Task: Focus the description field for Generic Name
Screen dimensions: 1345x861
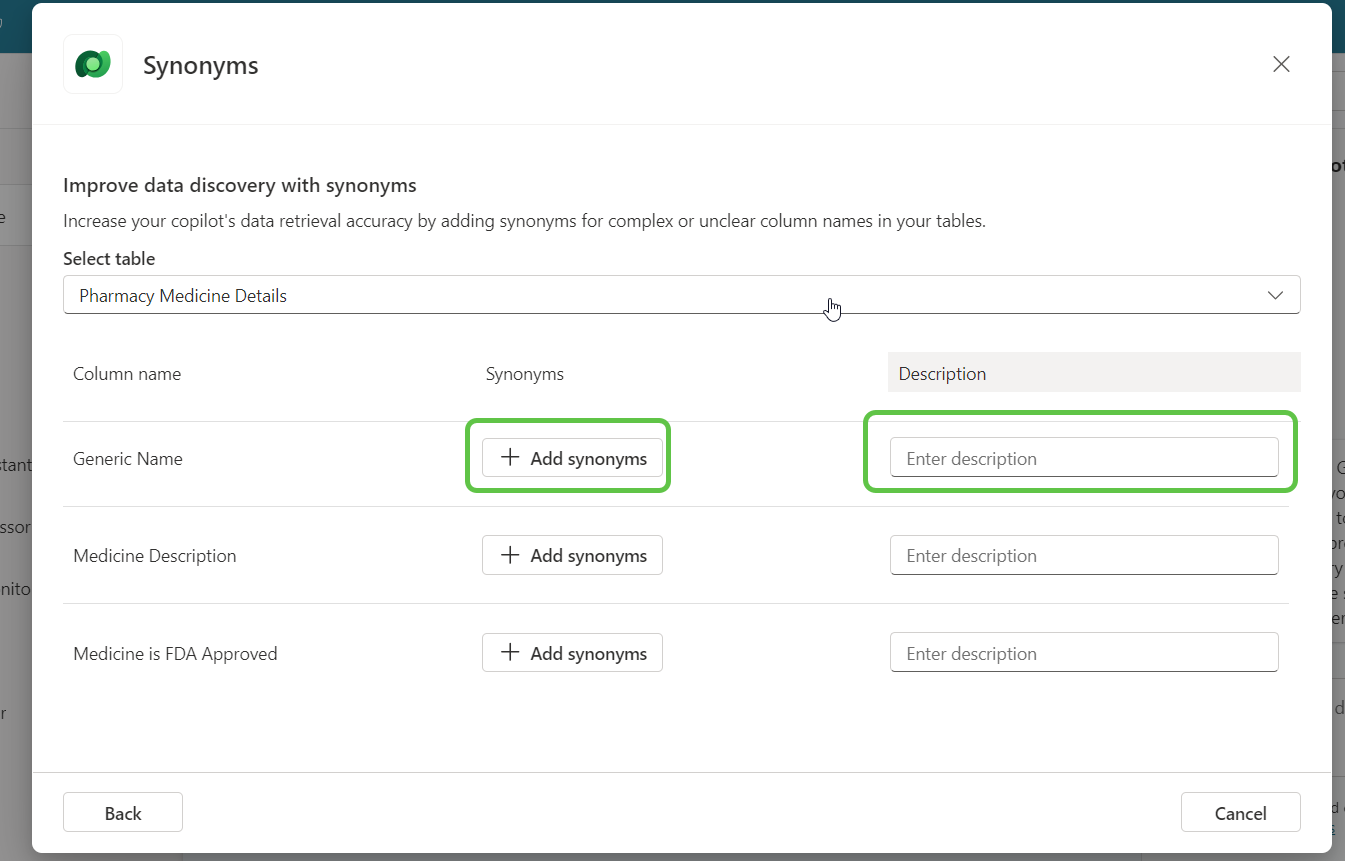Action: point(1083,458)
